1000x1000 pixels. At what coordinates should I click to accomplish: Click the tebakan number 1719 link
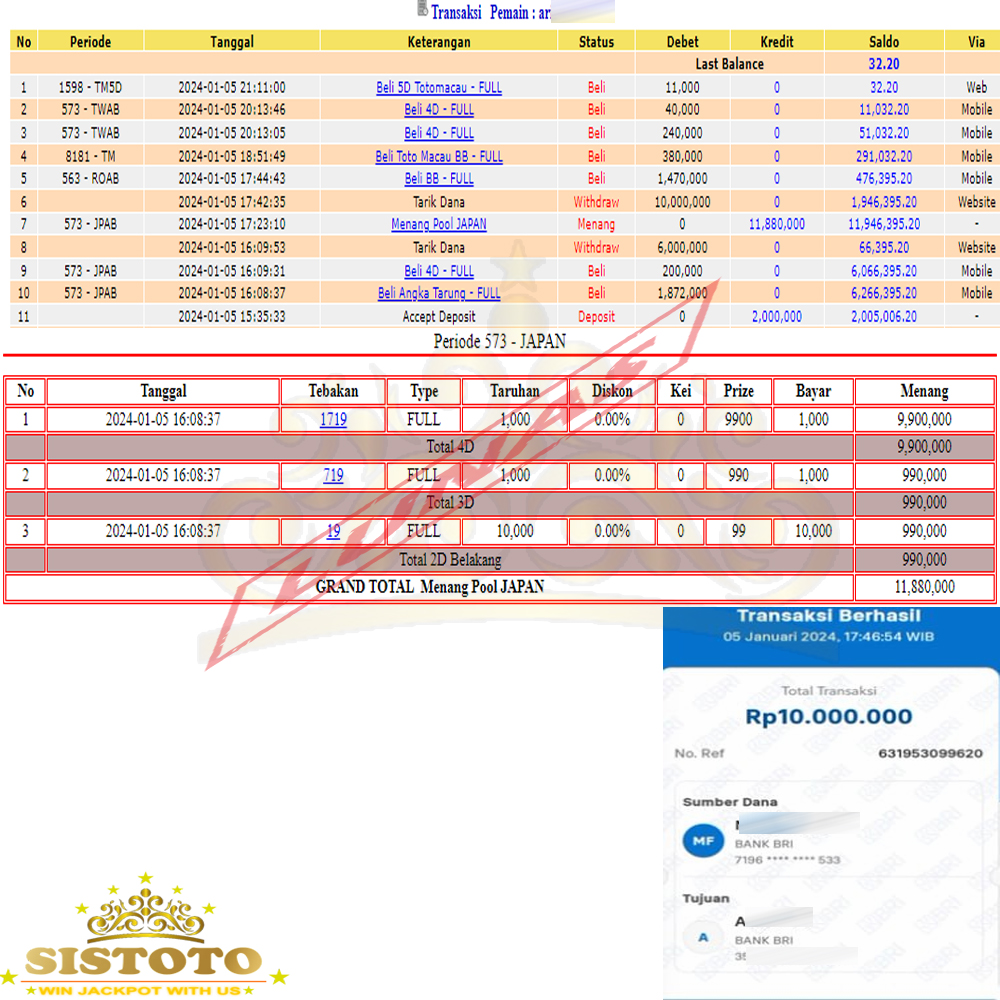(x=333, y=420)
